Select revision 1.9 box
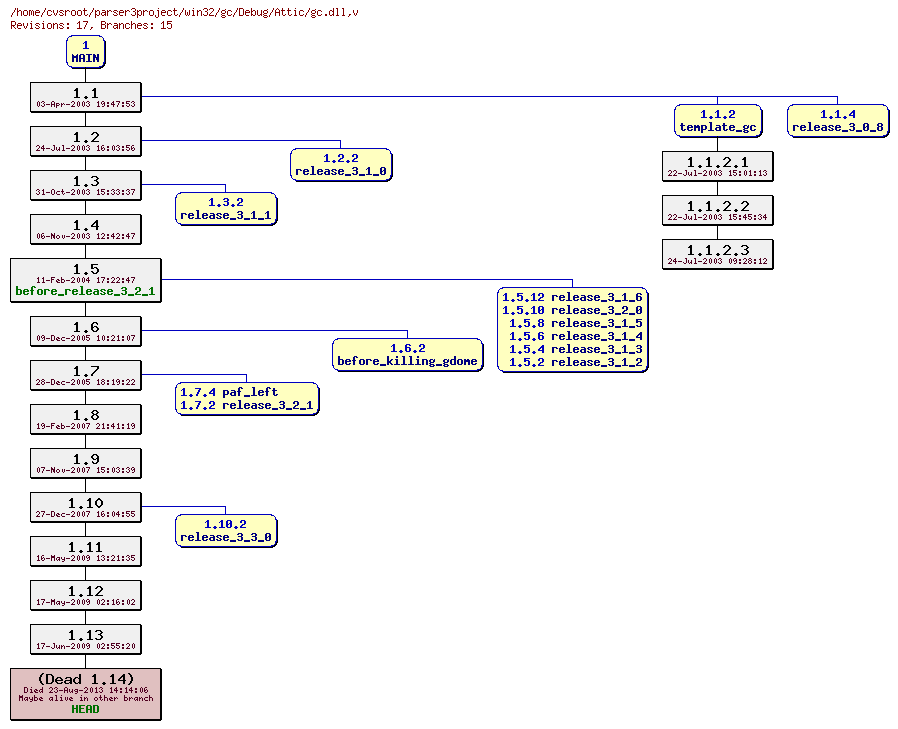898x729 pixels. pos(85,464)
